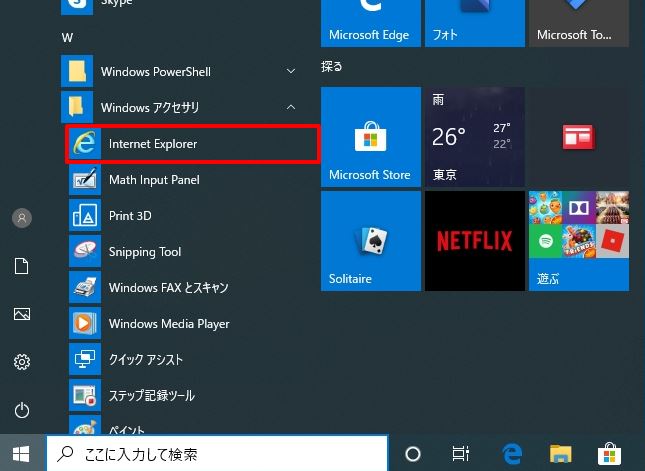Open the red News tile
Viewport: 645px width, 471px height.
[x=579, y=137]
